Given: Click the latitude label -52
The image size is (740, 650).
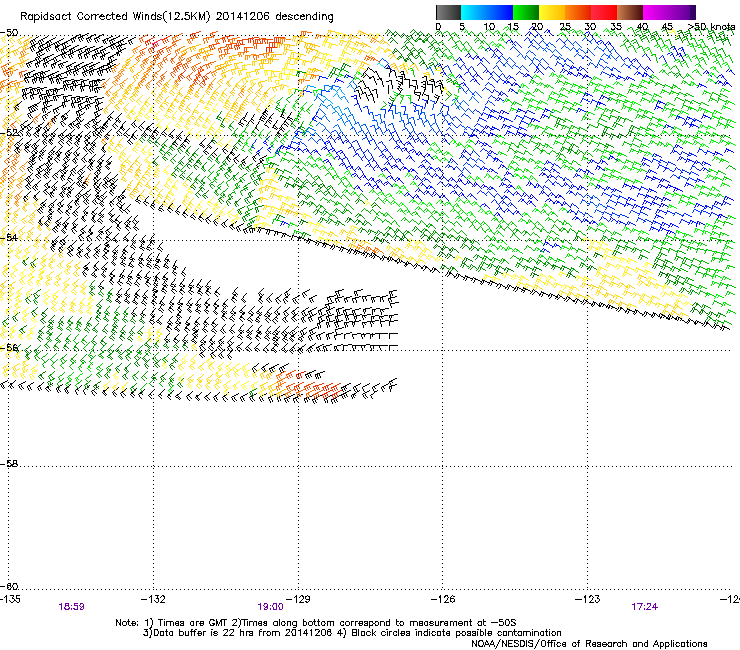Looking at the screenshot, I should pos(9,133).
